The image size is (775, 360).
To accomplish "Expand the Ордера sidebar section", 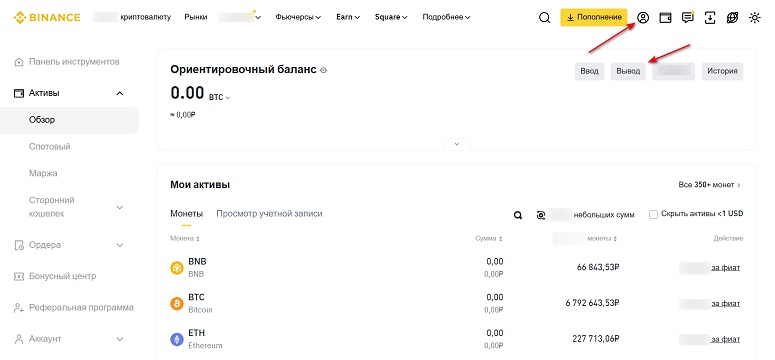I will point(120,245).
